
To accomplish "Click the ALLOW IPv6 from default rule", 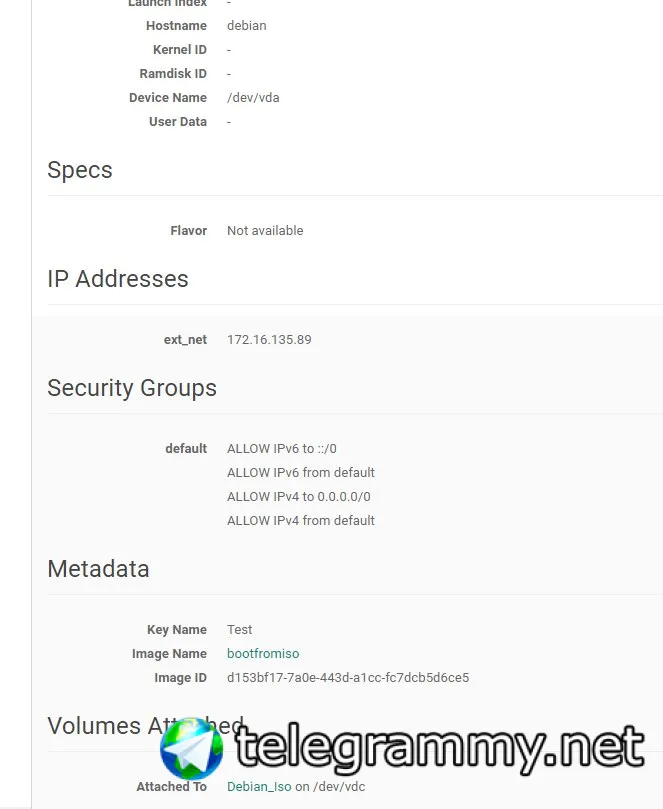I will [301, 473].
